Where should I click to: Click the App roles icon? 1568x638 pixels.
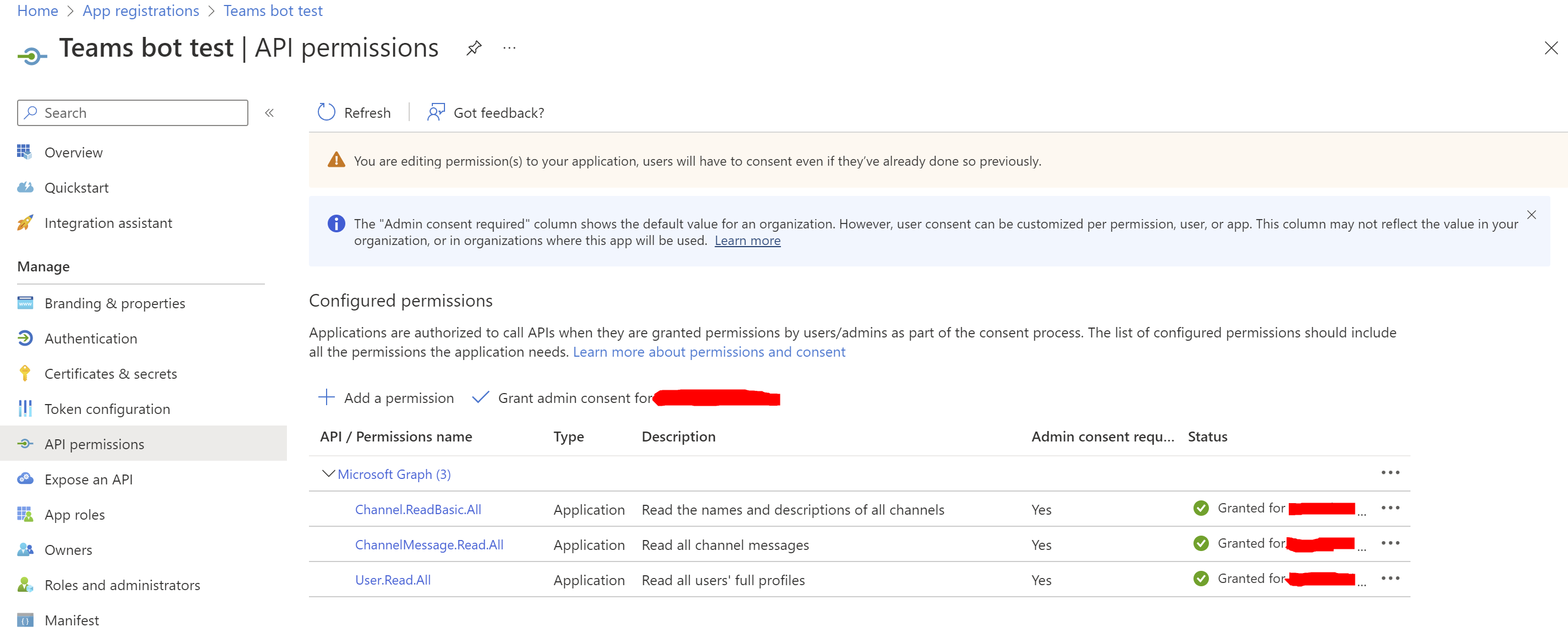25,515
